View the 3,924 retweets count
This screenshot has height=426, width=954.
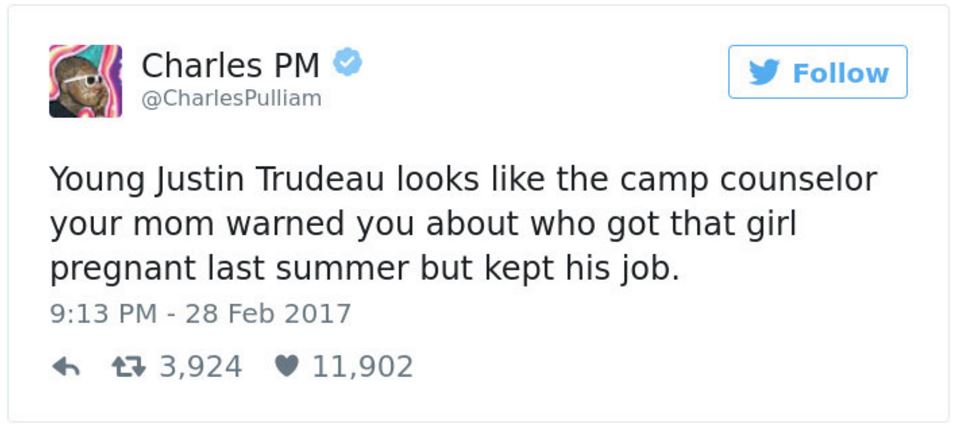(200, 367)
